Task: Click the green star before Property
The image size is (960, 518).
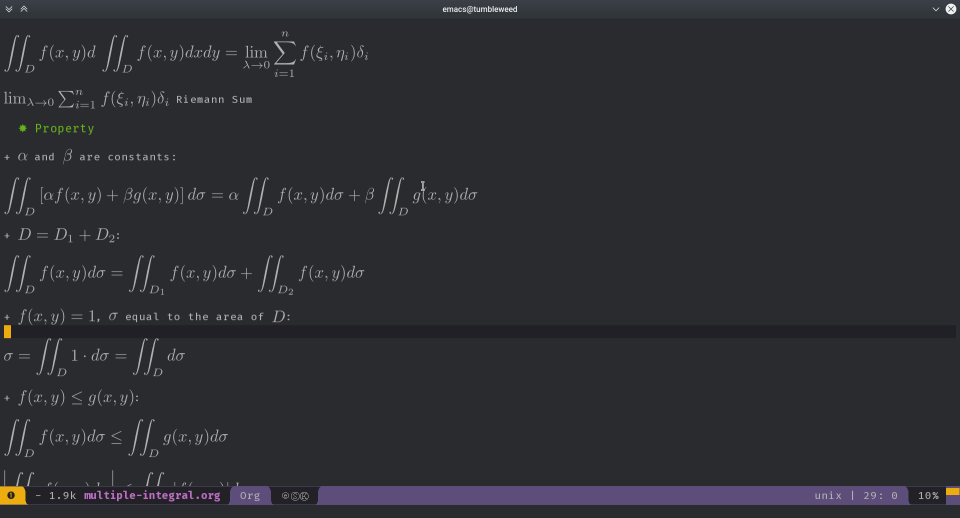Action: coord(23,128)
